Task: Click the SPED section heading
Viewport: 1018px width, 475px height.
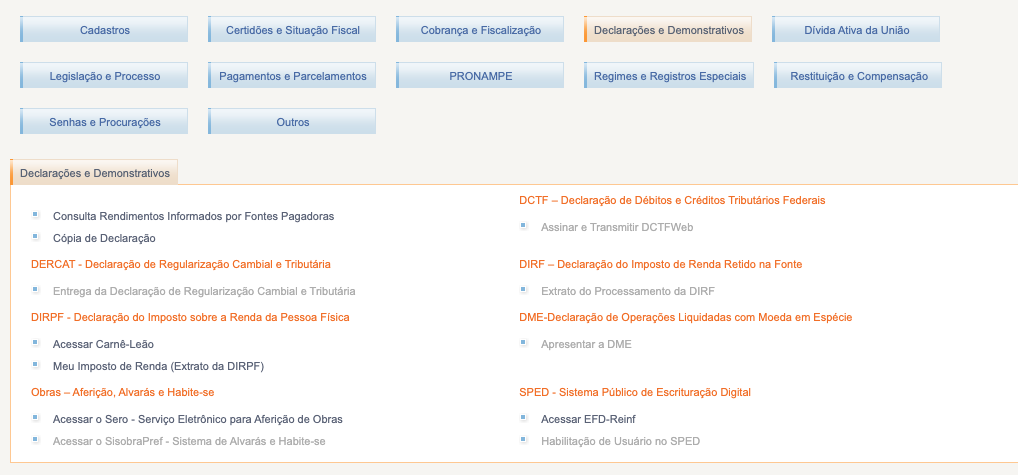Action: (635, 392)
